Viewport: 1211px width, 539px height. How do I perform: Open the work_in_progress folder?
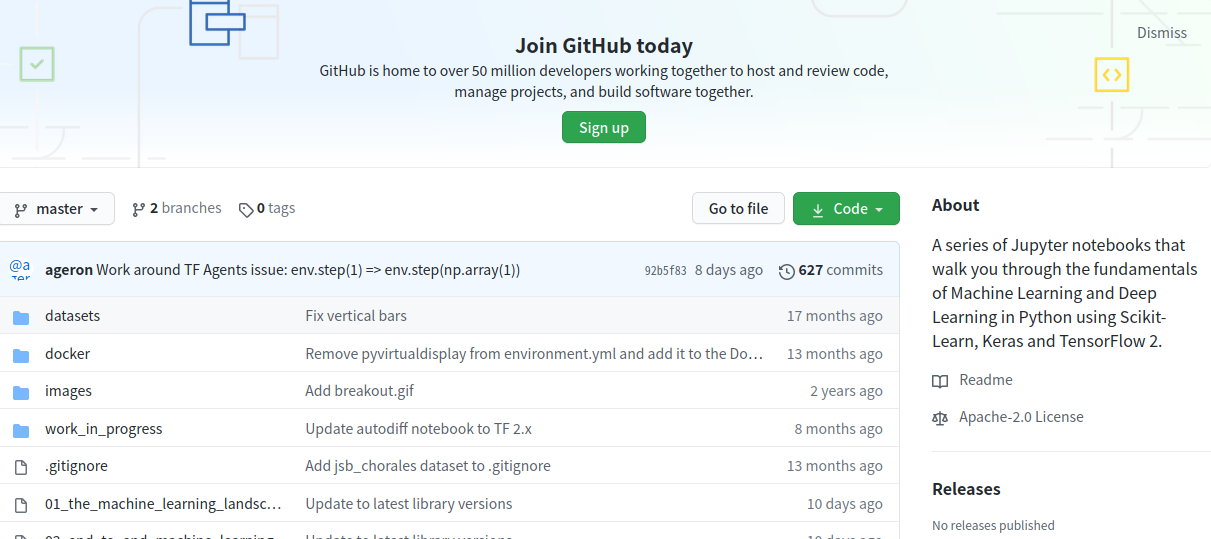[x=103, y=429]
